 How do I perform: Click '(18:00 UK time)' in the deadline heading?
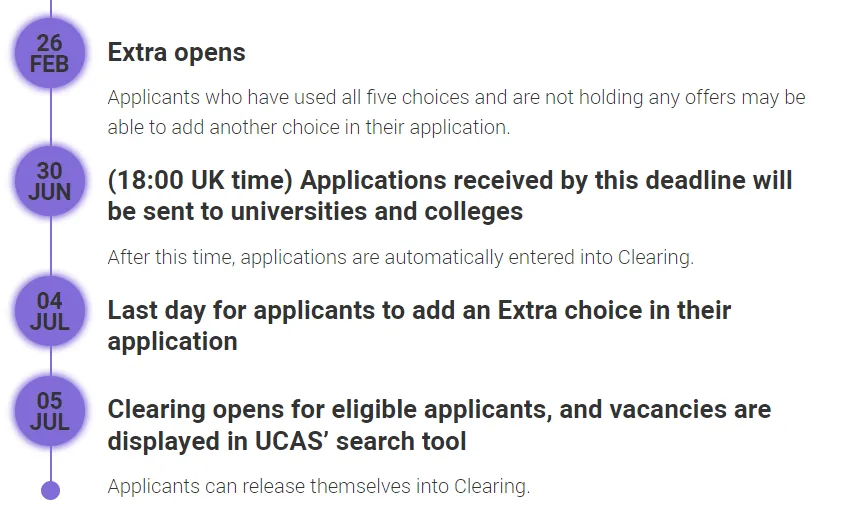200,181
